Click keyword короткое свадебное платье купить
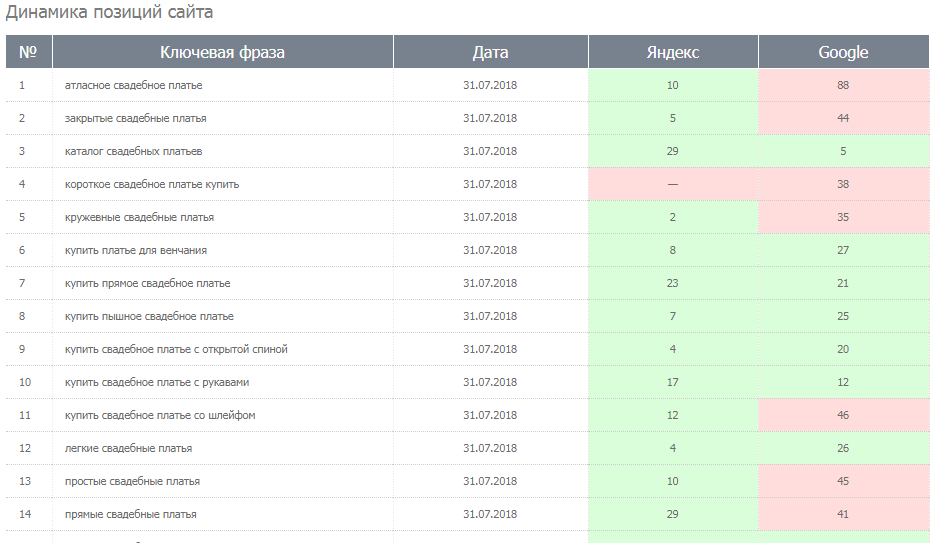Screen dimensions: 930x543 (x=152, y=184)
